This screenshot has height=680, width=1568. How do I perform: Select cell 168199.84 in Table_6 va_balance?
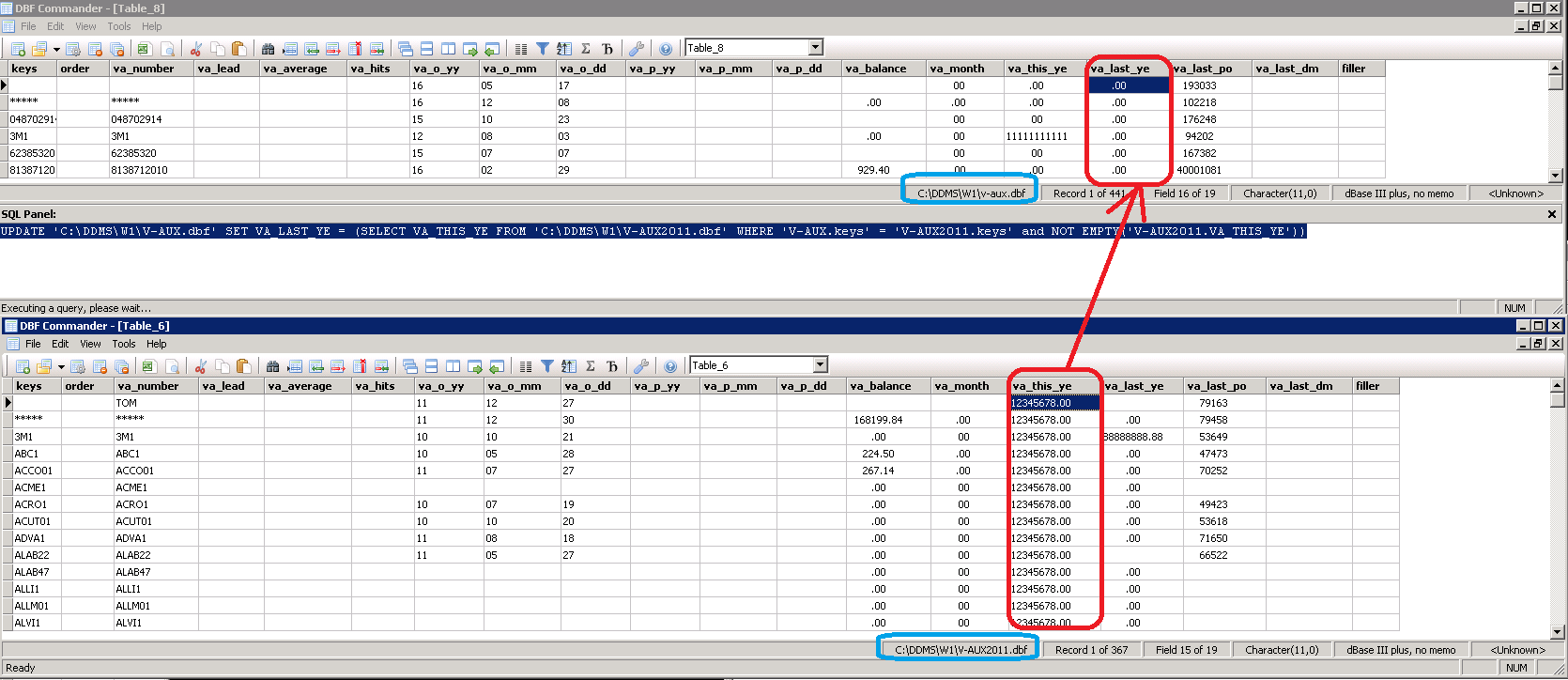888,420
